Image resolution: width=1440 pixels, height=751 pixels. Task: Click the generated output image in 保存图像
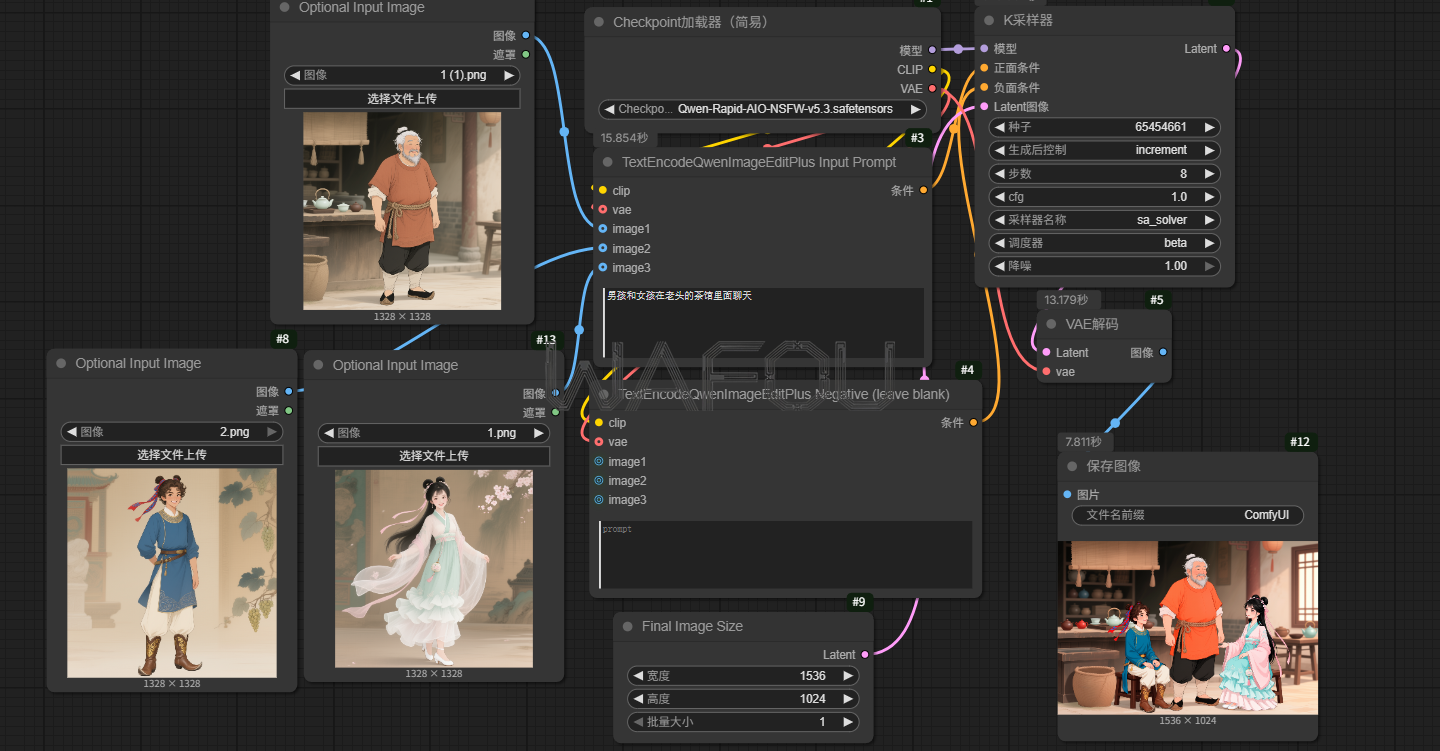(x=1187, y=627)
